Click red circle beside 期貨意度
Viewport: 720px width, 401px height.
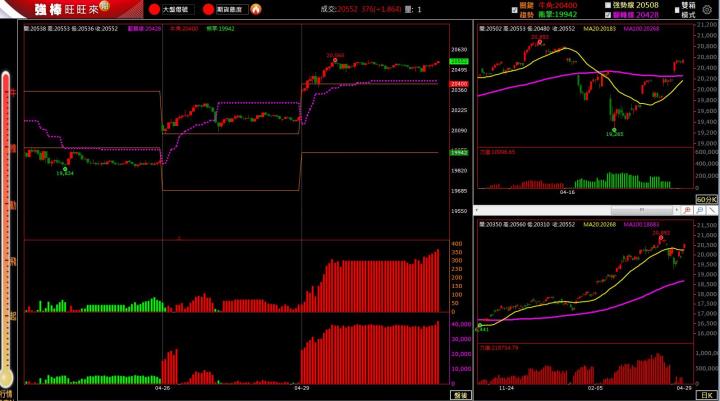click(x=208, y=10)
